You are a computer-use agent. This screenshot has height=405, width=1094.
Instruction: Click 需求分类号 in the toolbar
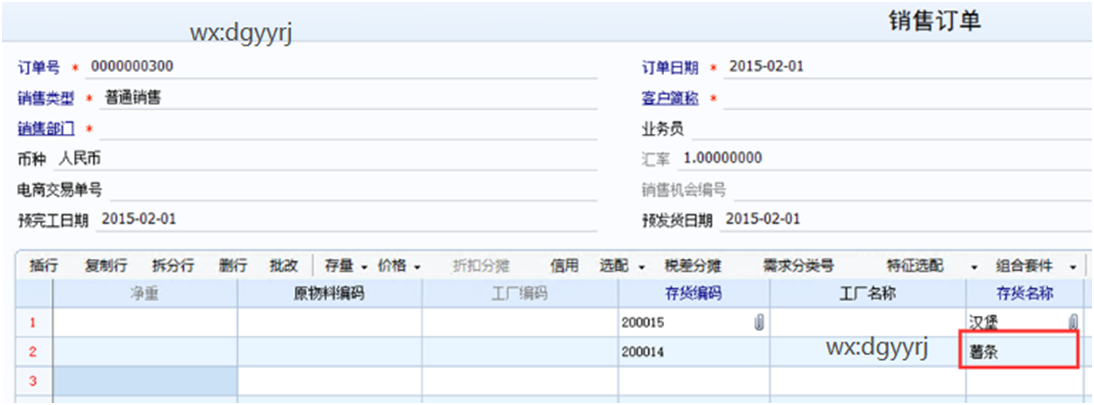(x=798, y=266)
